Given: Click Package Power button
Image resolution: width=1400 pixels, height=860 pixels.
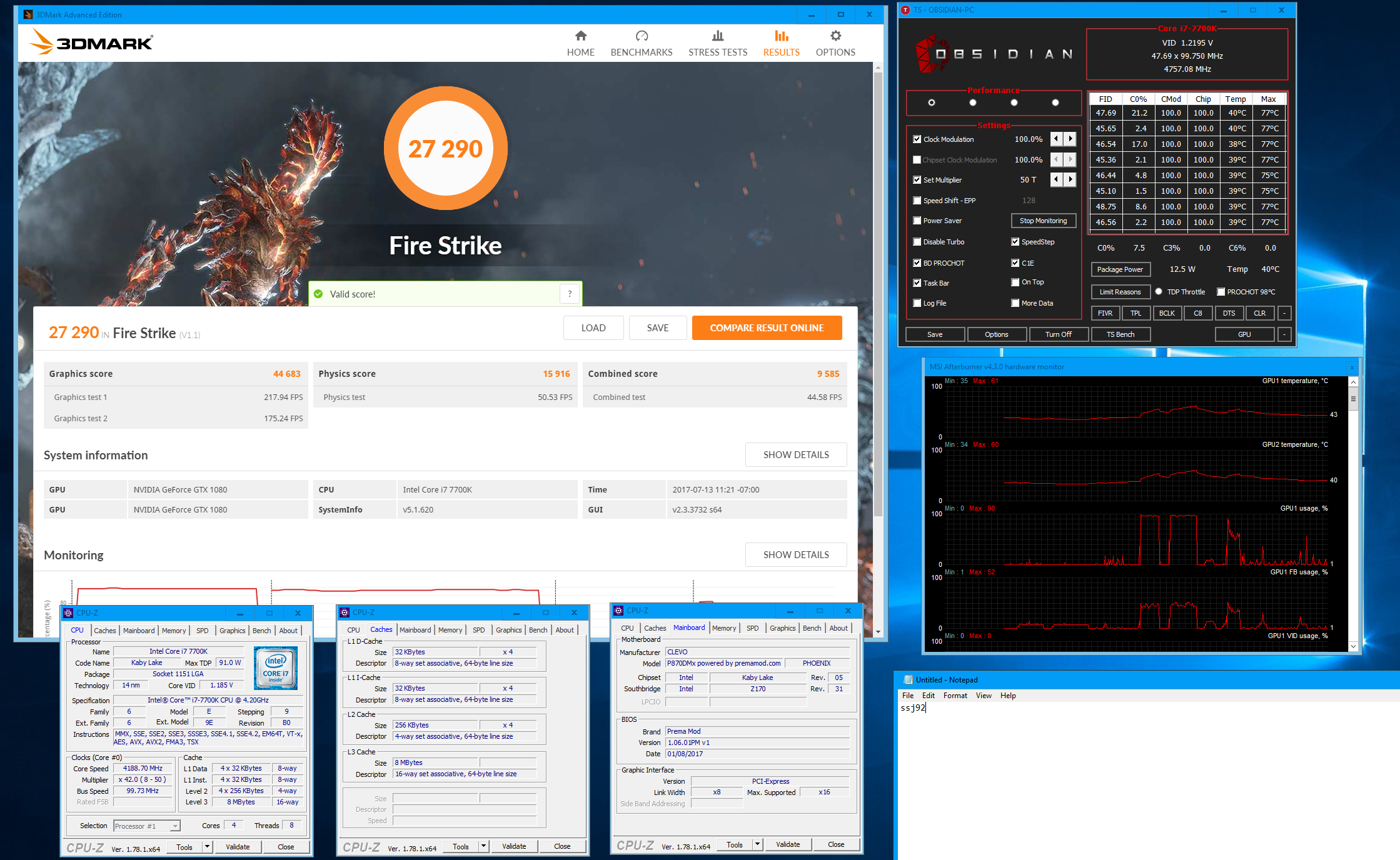Looking at the screenshot, I should pyautogui.click(x=1120, y=269).
